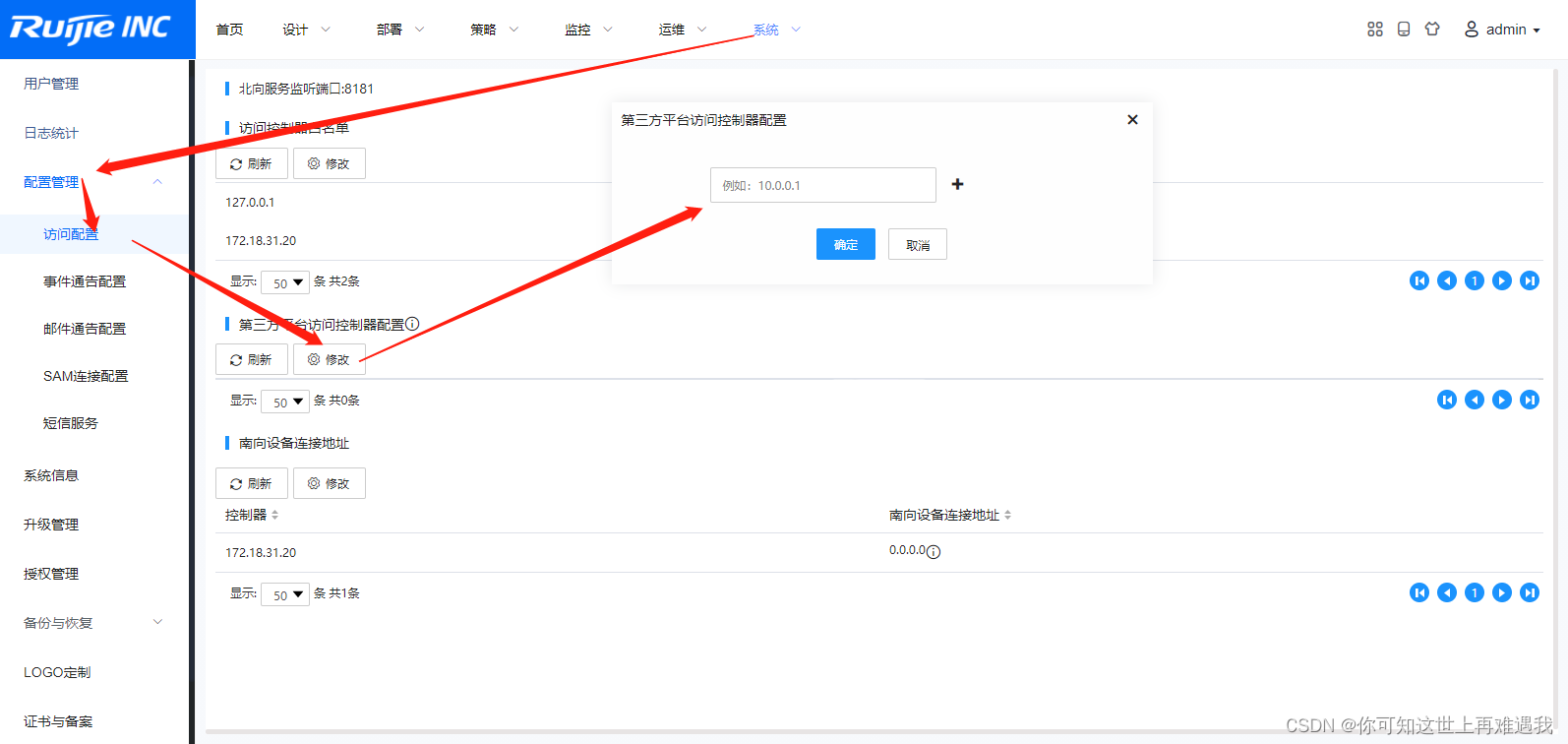Expand the 设计 top menu

[x=306, y=30]
